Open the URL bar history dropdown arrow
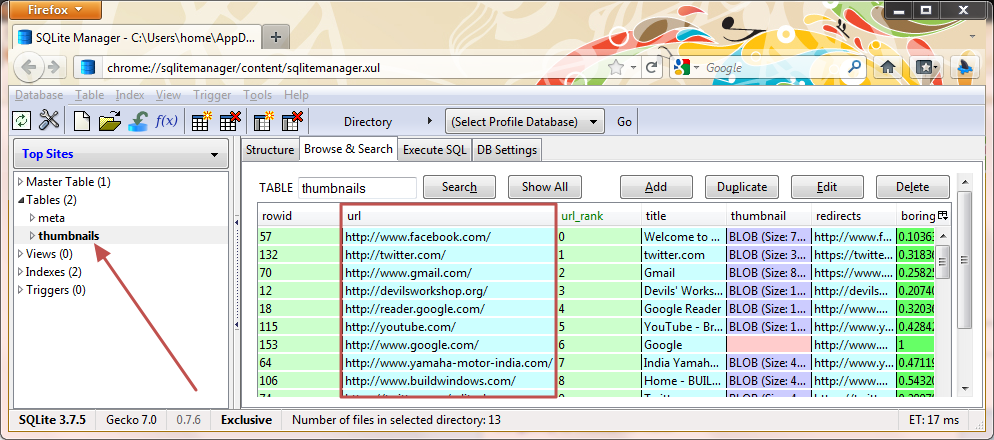Image resolution: width=994 pixels, height=440 pixels. (x=632, y=67)
